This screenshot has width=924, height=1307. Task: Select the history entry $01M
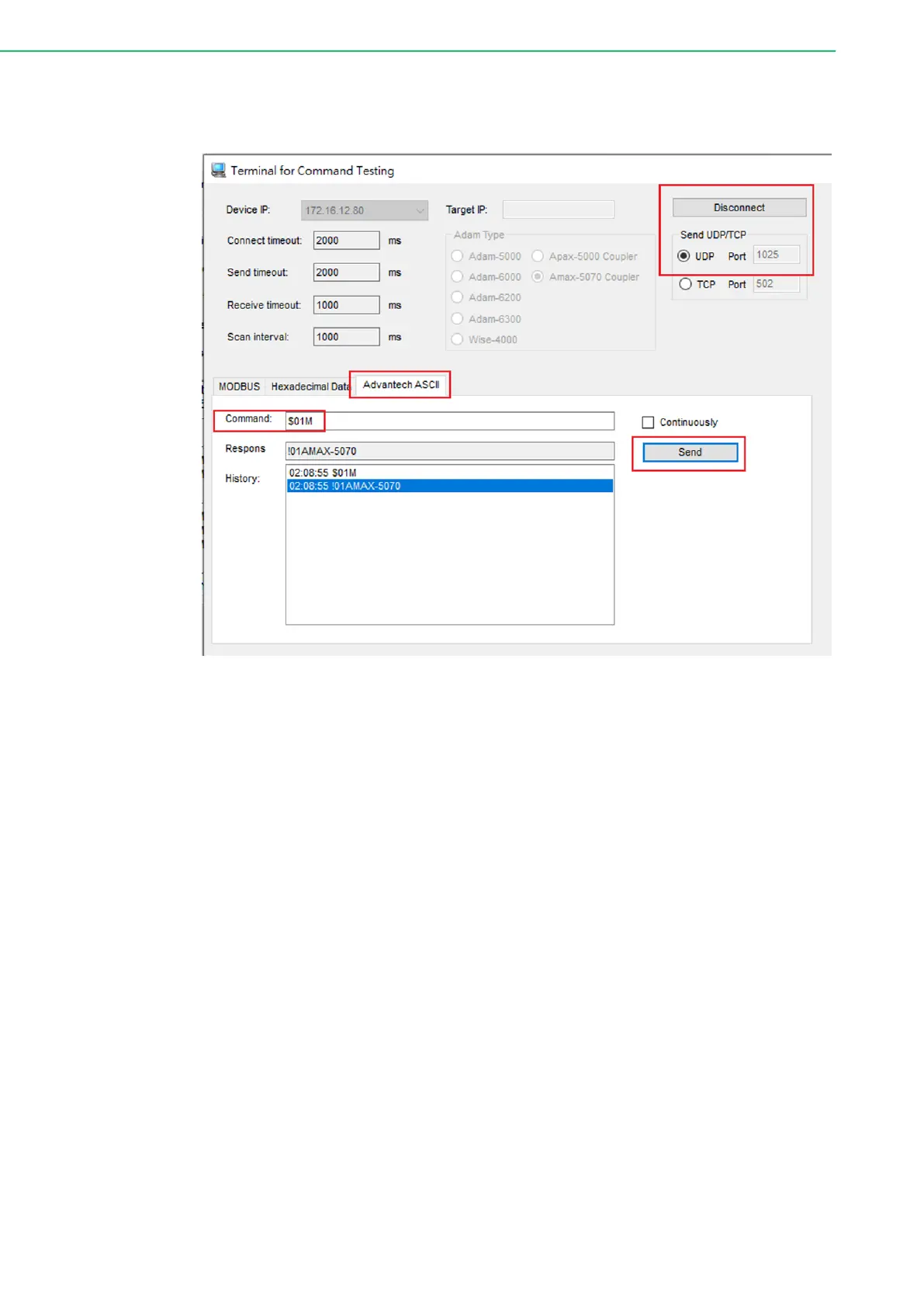449,473
